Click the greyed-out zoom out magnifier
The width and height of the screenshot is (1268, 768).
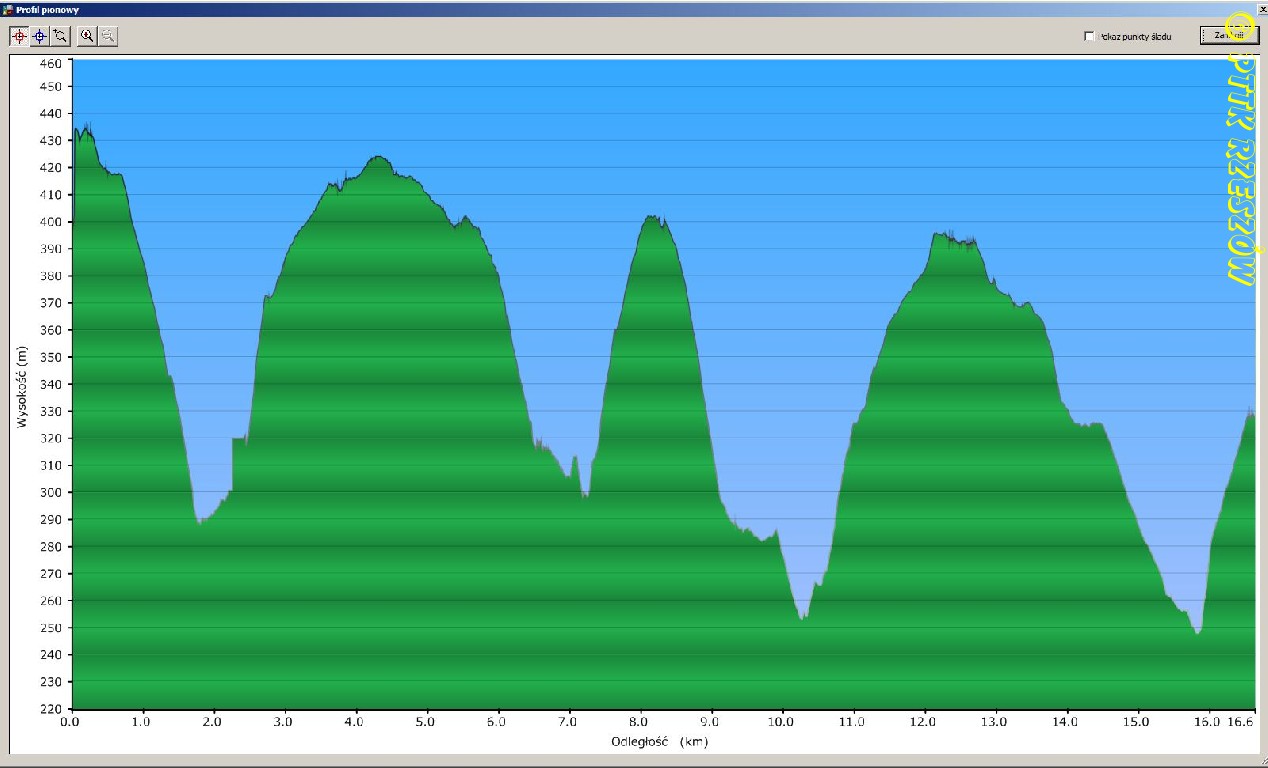(x=108, y=36)
